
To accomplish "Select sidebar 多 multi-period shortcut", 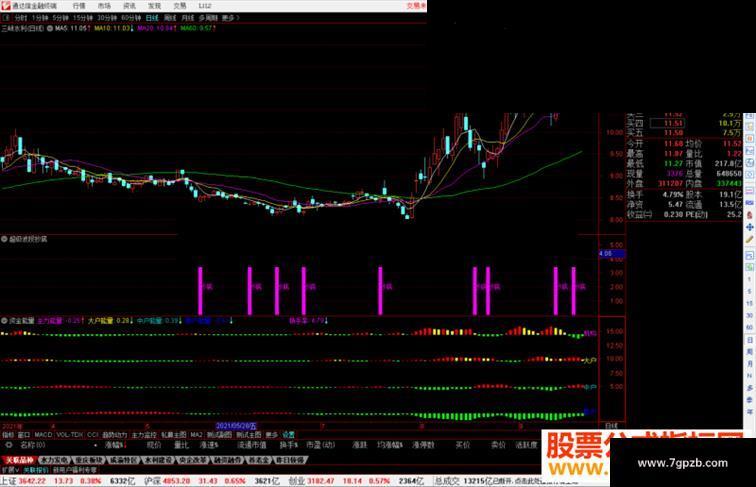I will (749, 388).
